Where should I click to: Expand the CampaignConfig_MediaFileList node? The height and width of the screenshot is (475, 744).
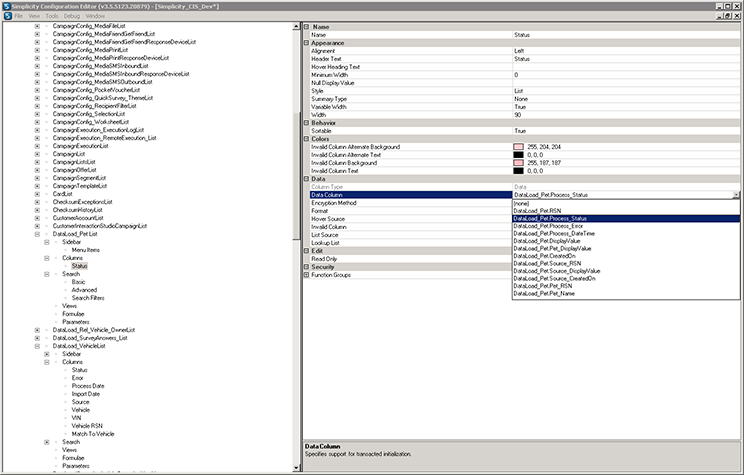37,26
